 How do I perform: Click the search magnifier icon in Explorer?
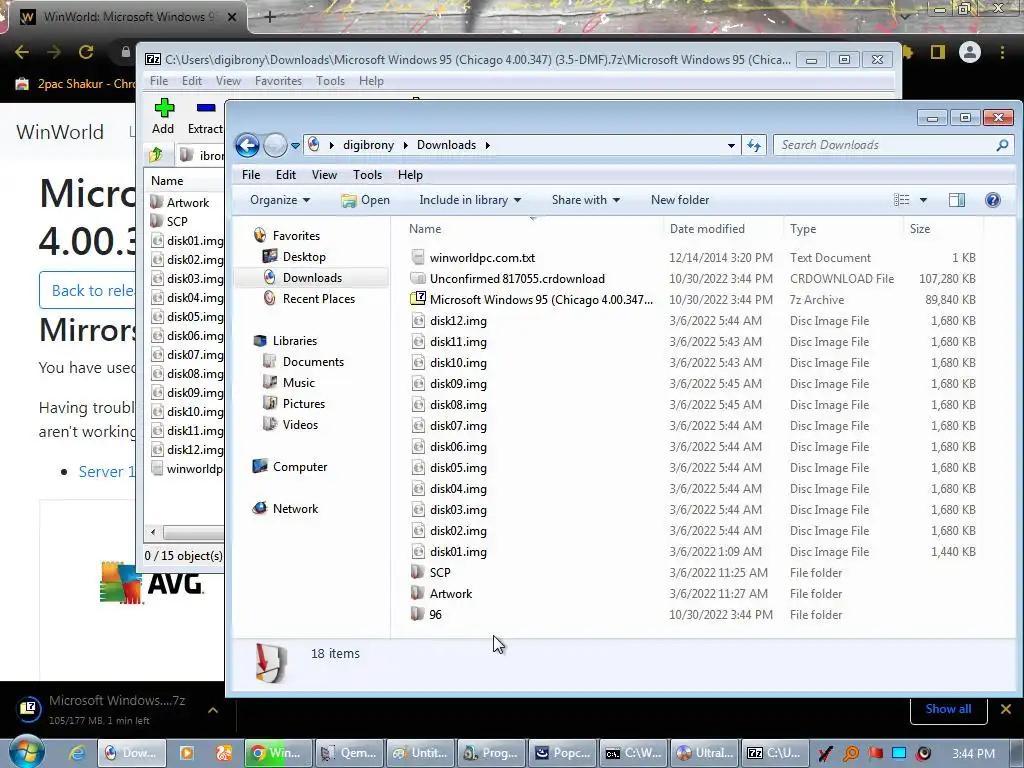[1002, 145]
